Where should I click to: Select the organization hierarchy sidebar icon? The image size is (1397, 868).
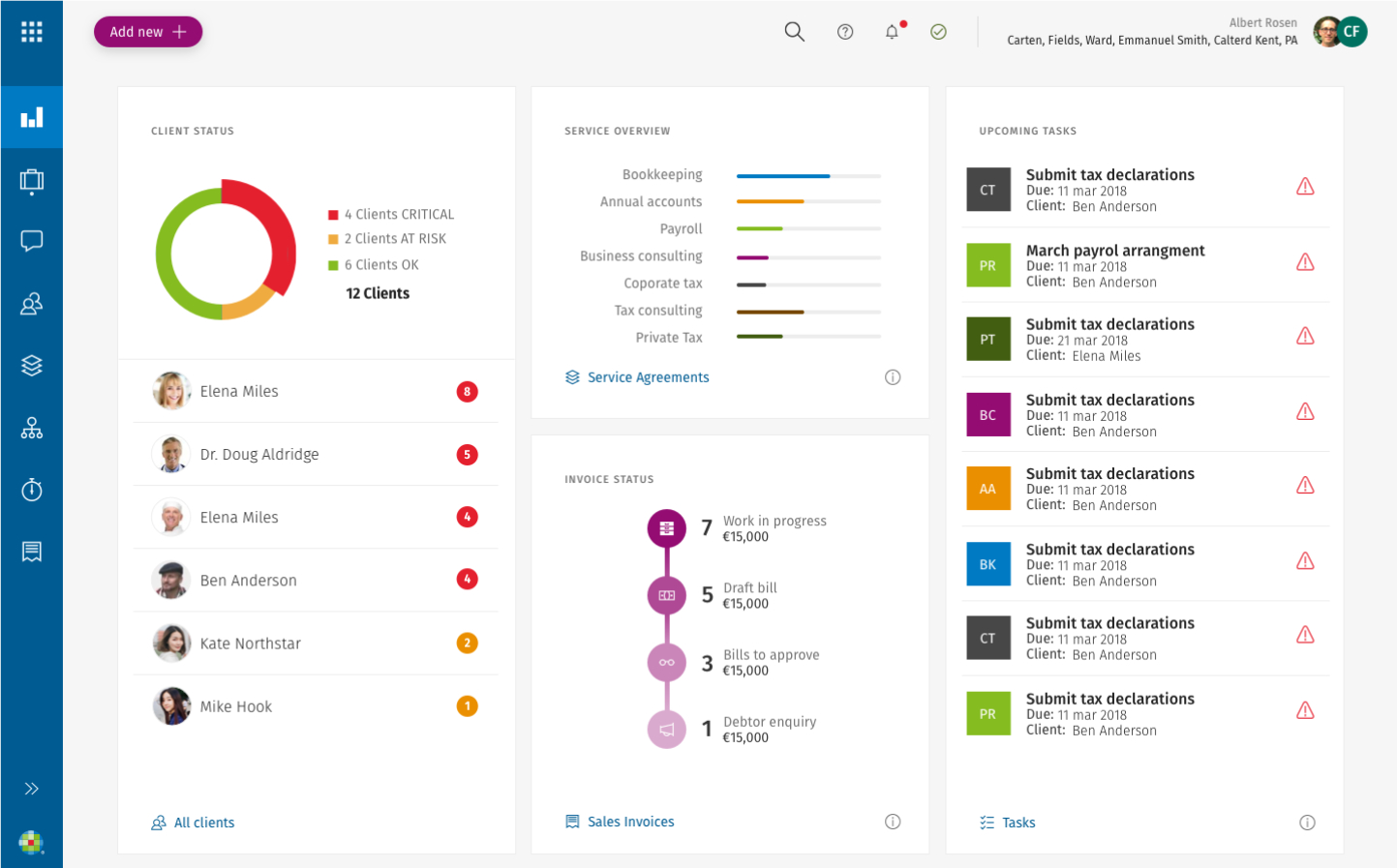tap(32, 428)
